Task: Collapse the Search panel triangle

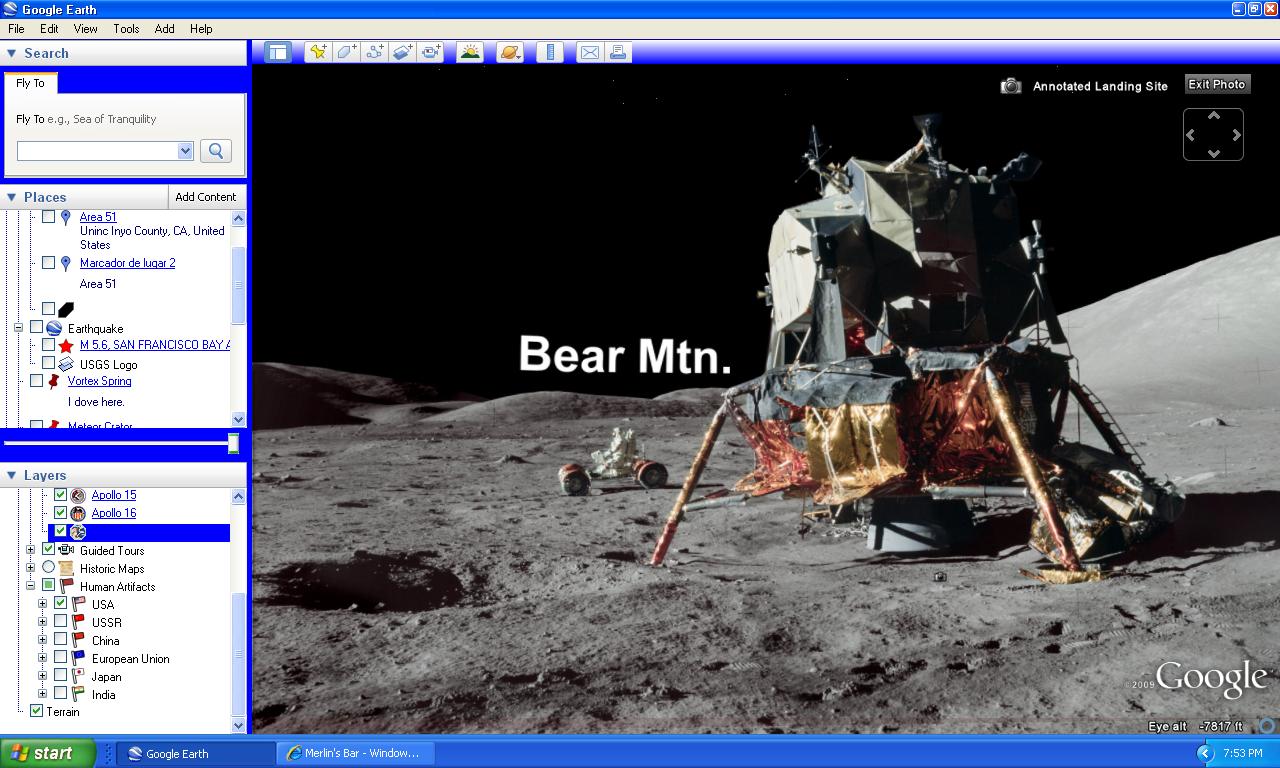Action: tap(11, 53)
